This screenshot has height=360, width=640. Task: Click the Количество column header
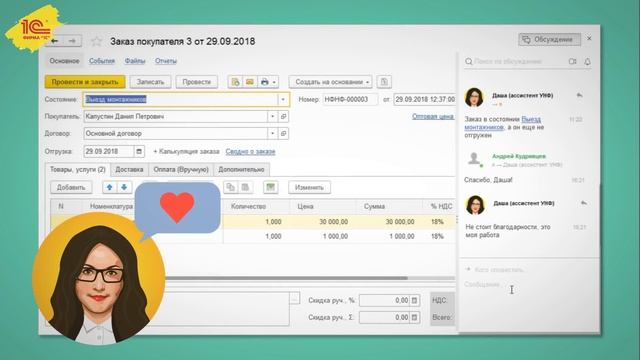coord(256,207)
